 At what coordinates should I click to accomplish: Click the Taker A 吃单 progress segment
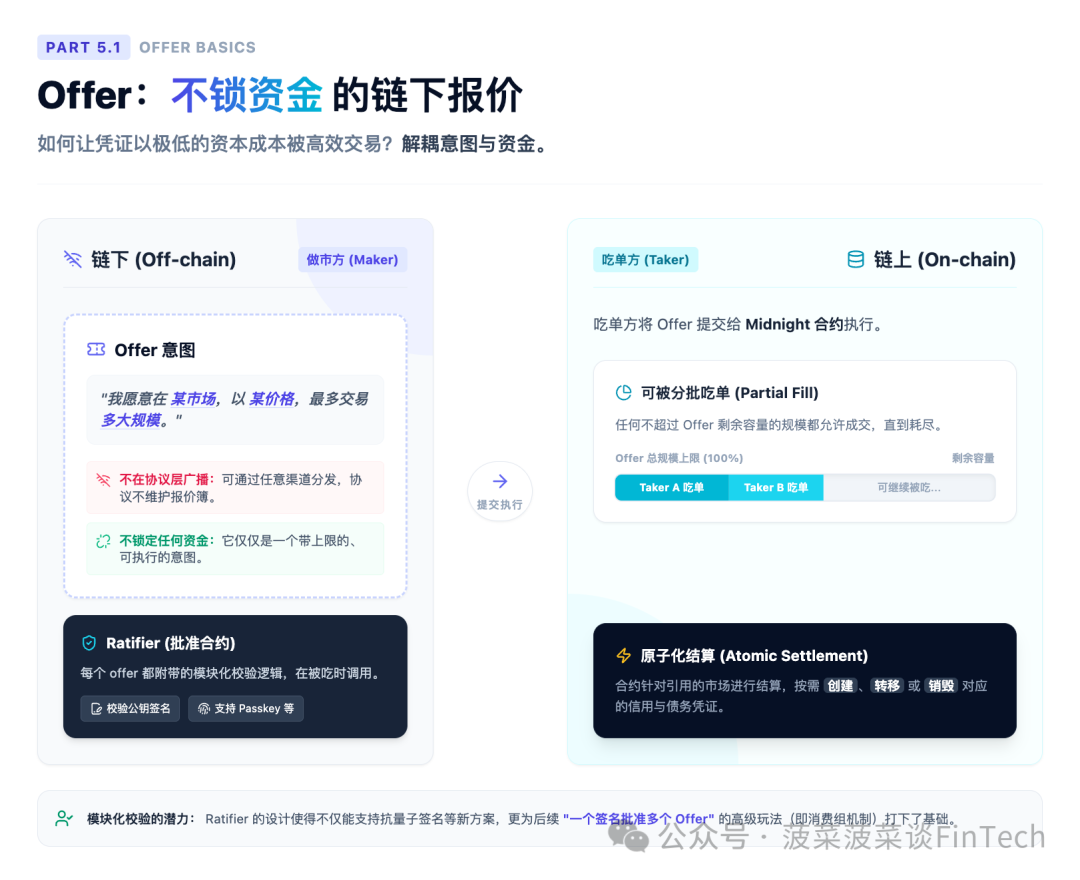672,488
